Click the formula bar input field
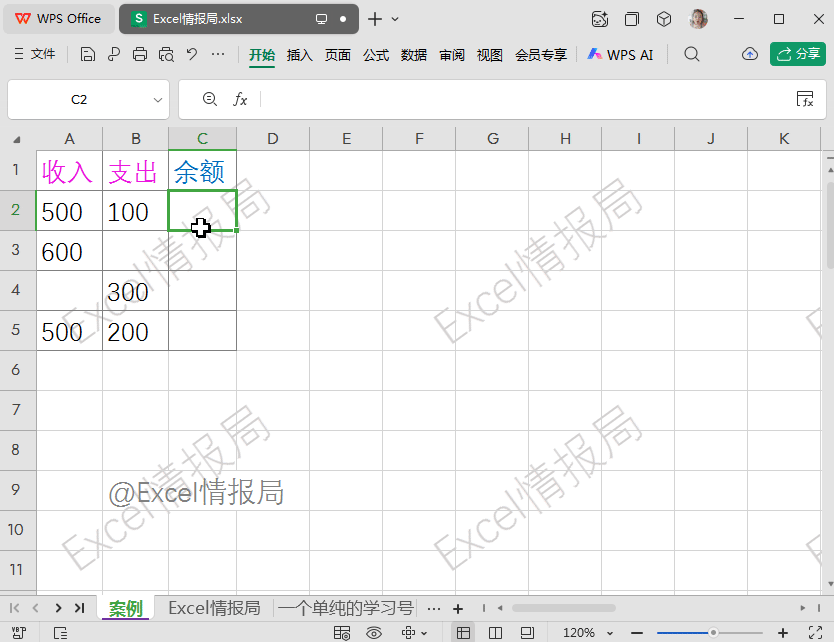The height and width of the screenshot is (642, 834). pos(527,99)
